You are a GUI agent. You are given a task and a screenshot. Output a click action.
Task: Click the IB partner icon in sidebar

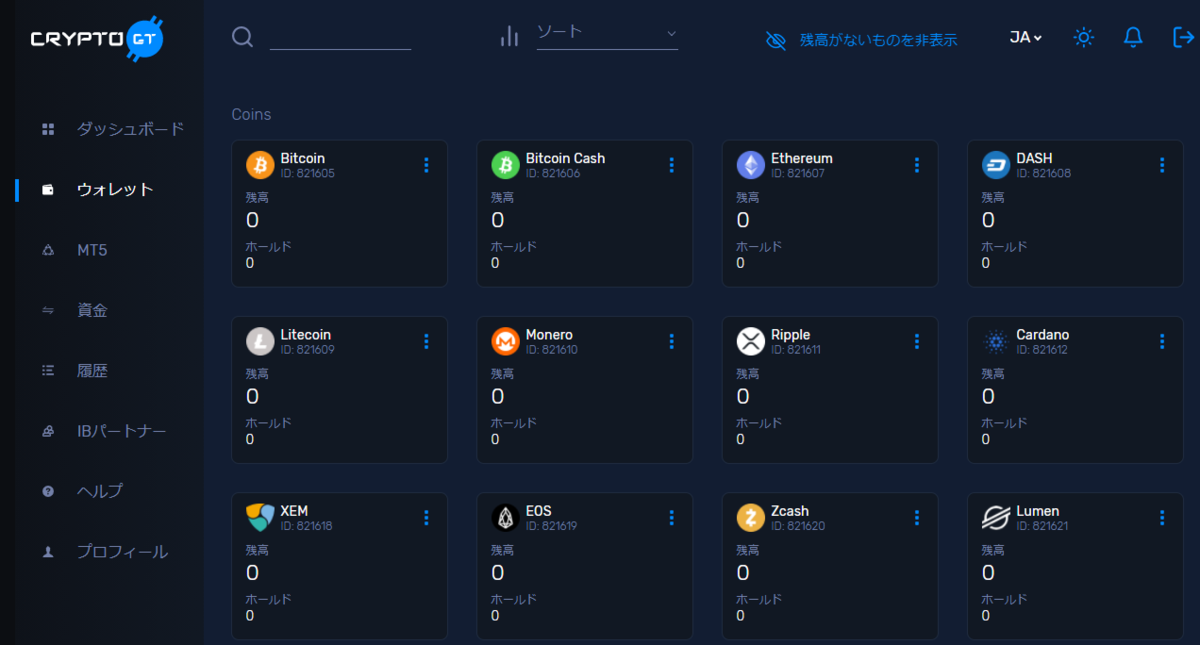pyautogui.click(x=47, y=431)
